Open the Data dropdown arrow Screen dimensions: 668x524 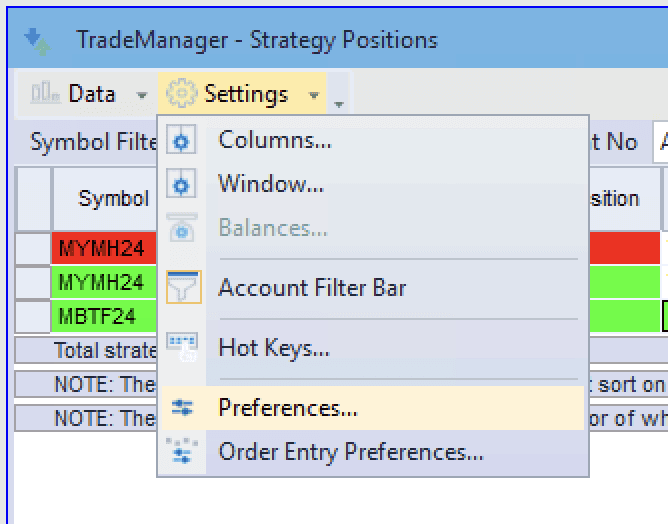coord(141,95)
